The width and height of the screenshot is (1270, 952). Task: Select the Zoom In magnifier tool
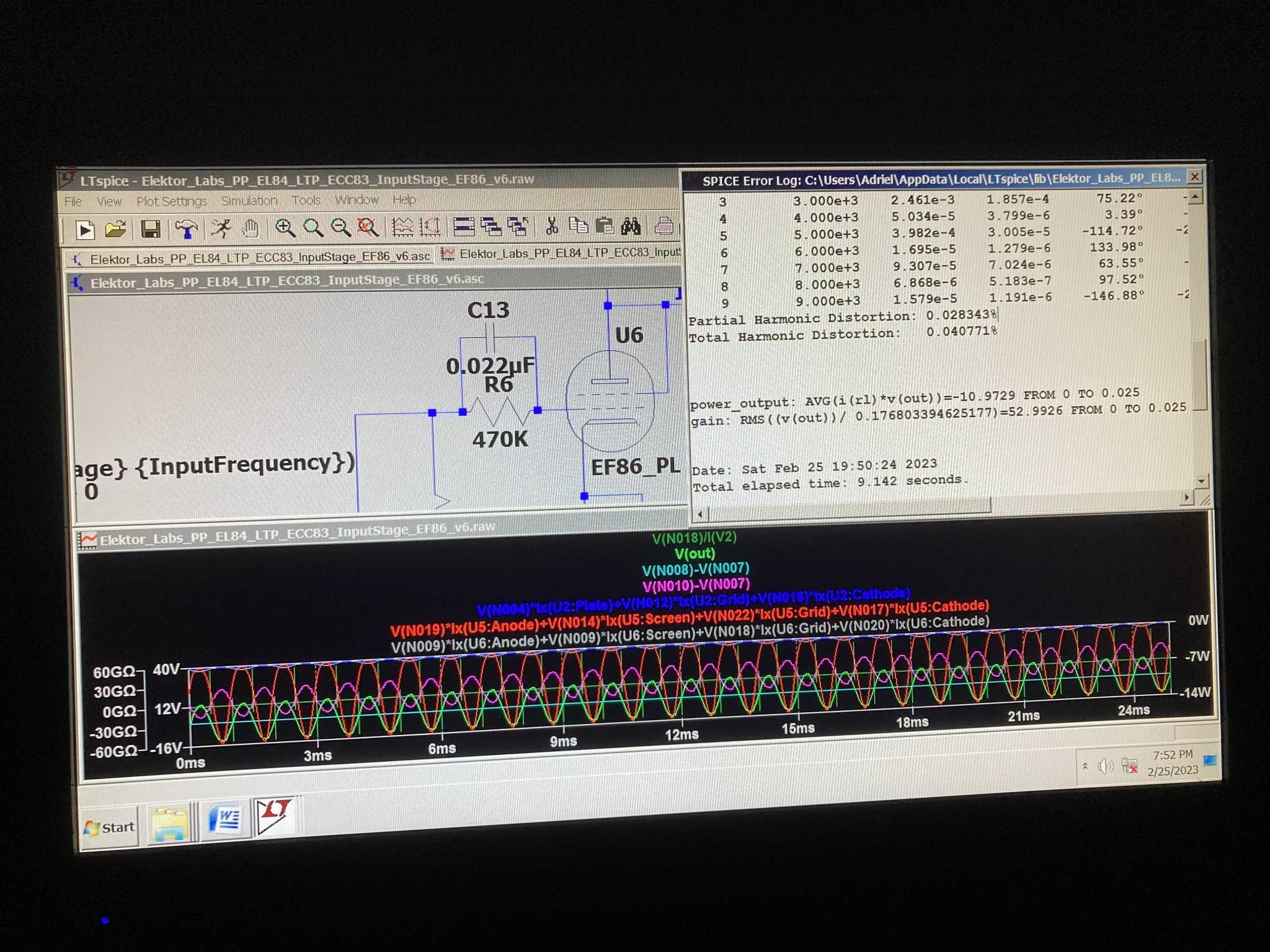(285, 228)
